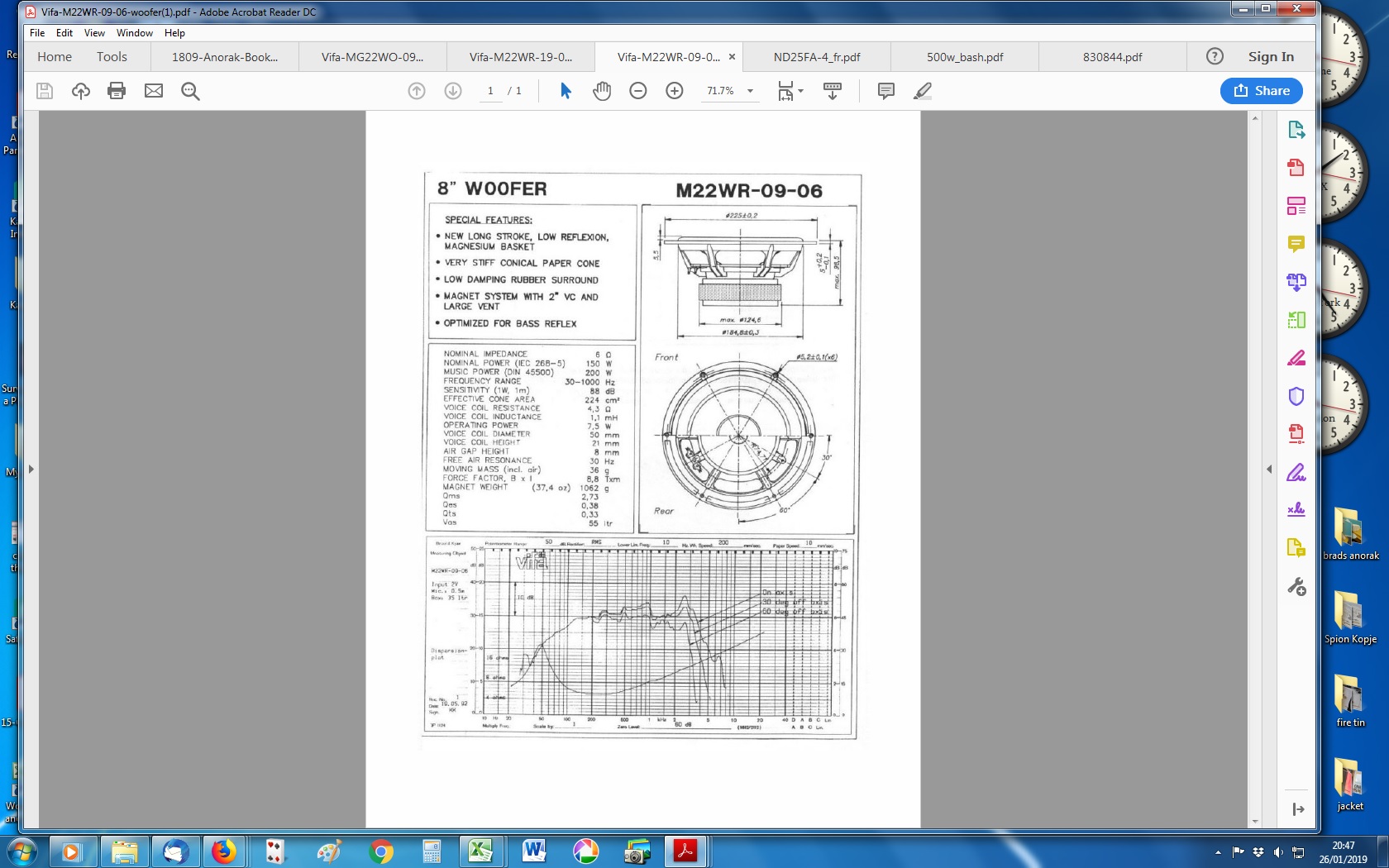Image resolution: width=1389 pixels, height=868 pixels.
Task: Open the Help menu
Action: [174, 33]
